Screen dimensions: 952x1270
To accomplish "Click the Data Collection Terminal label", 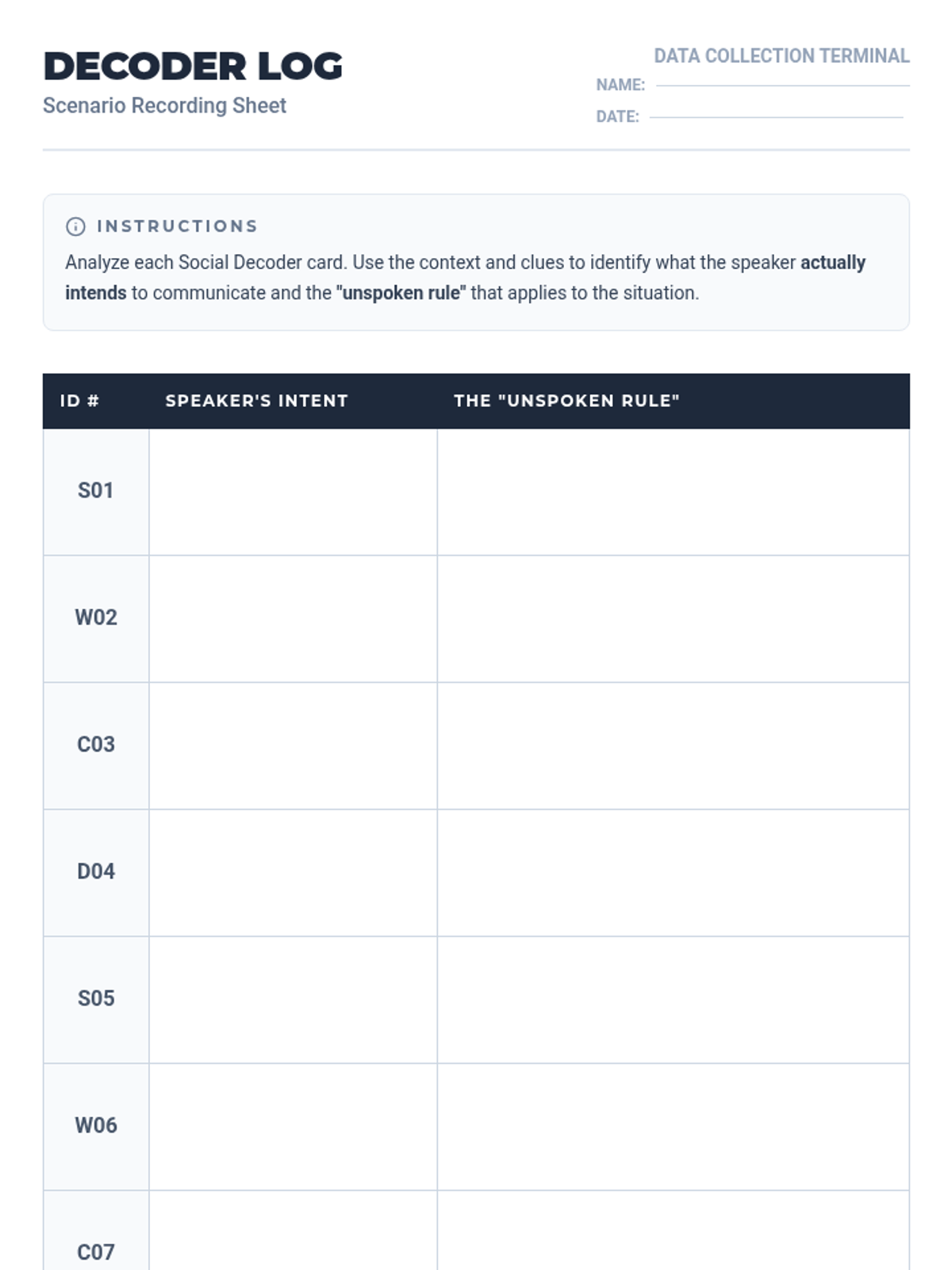I will tap(781, 56).
